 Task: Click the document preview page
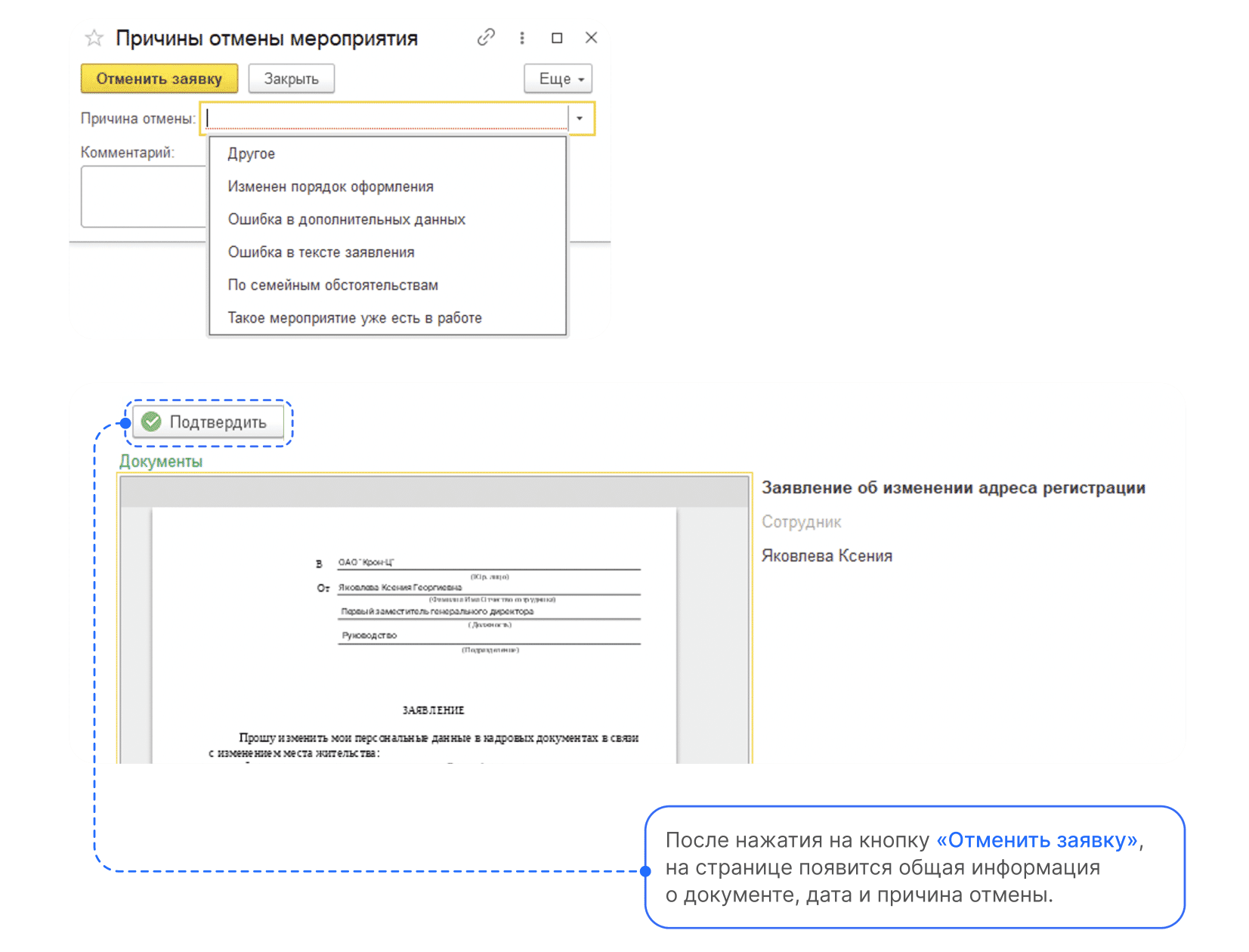[x=414, y=635]
